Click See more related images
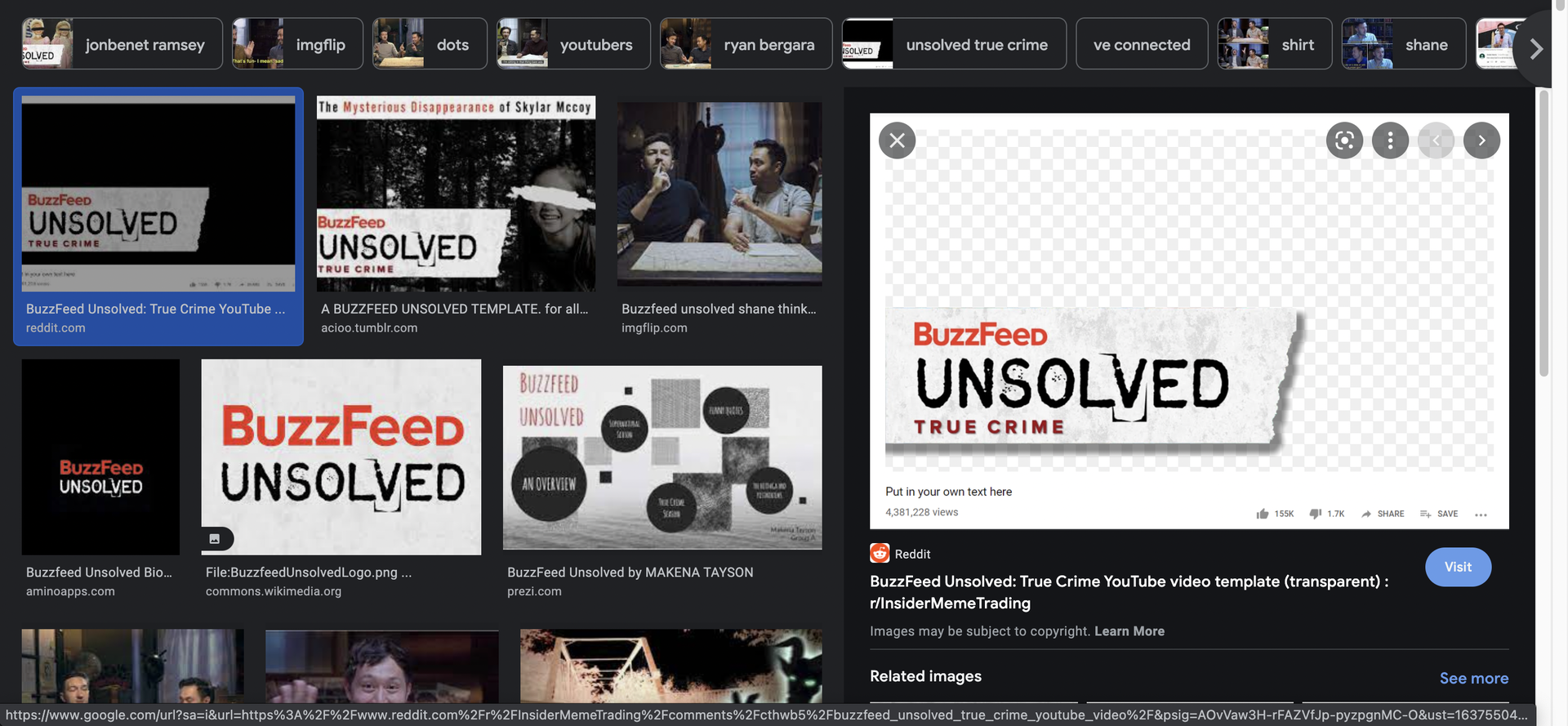The width and height of the screenshot is (1568, 726). (x=1473, y=678)
